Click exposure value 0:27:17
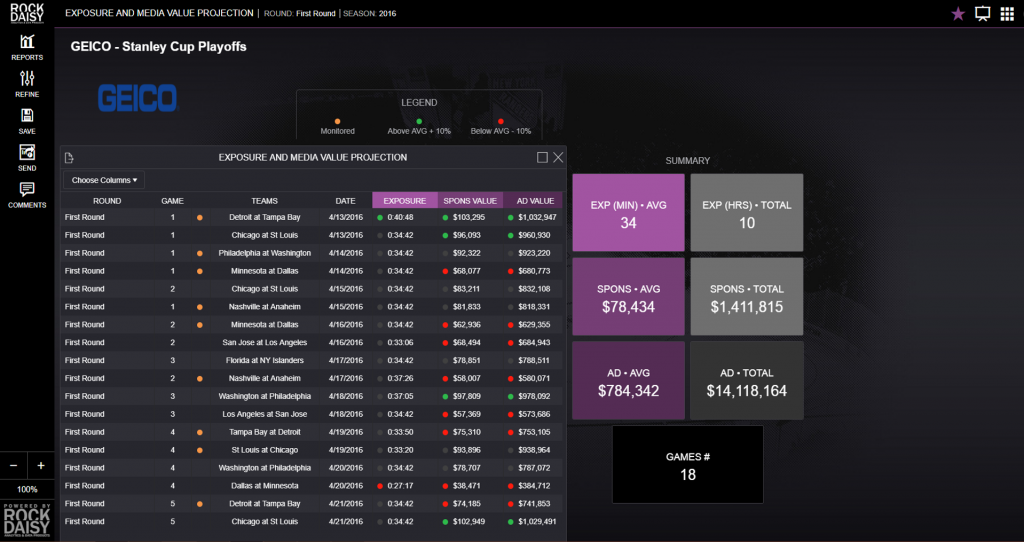This screenshot has height=542, width=1024. coord(400,486)
